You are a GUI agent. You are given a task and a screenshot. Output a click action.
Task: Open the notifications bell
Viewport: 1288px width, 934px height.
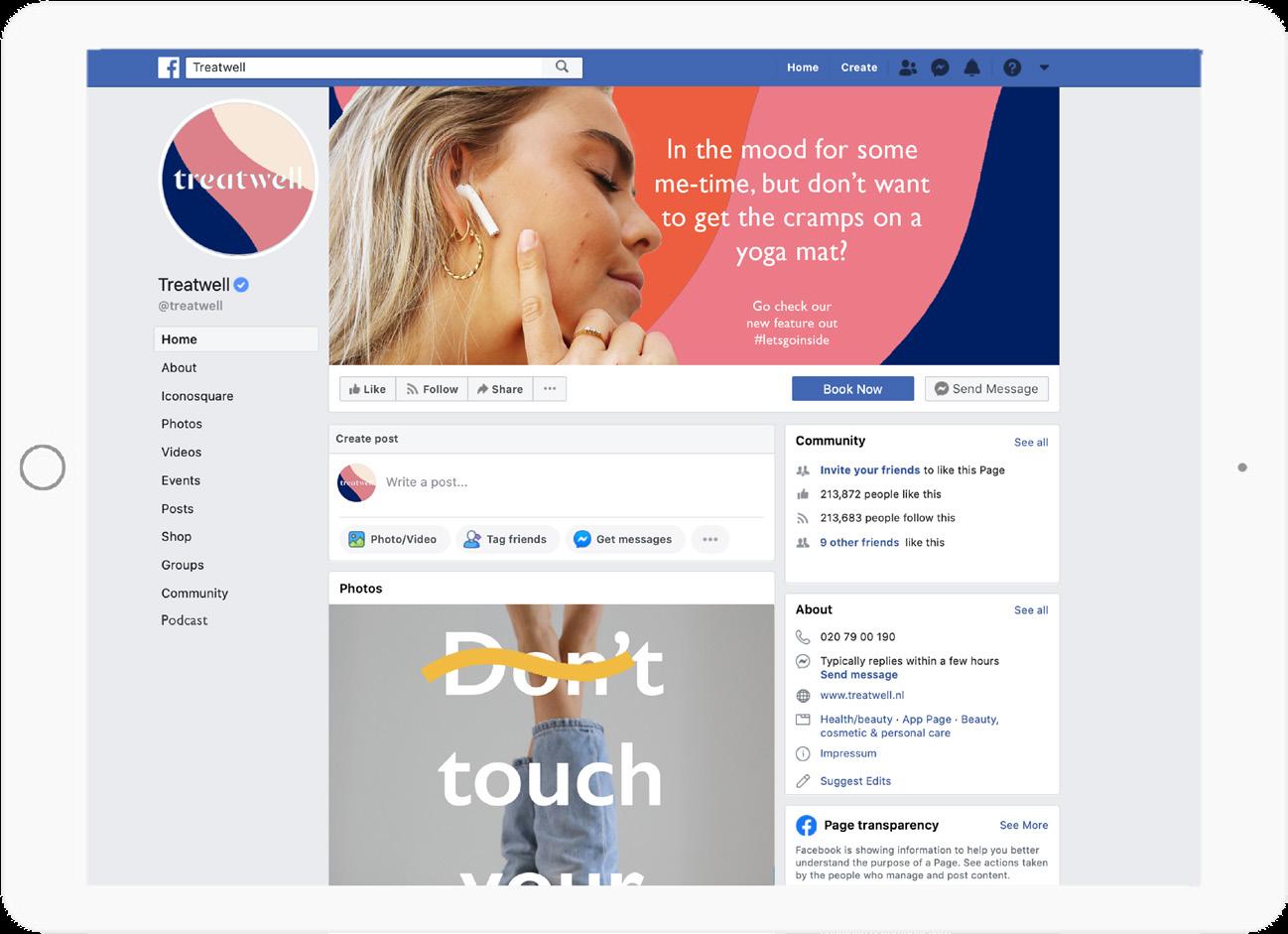coord(972,67)
